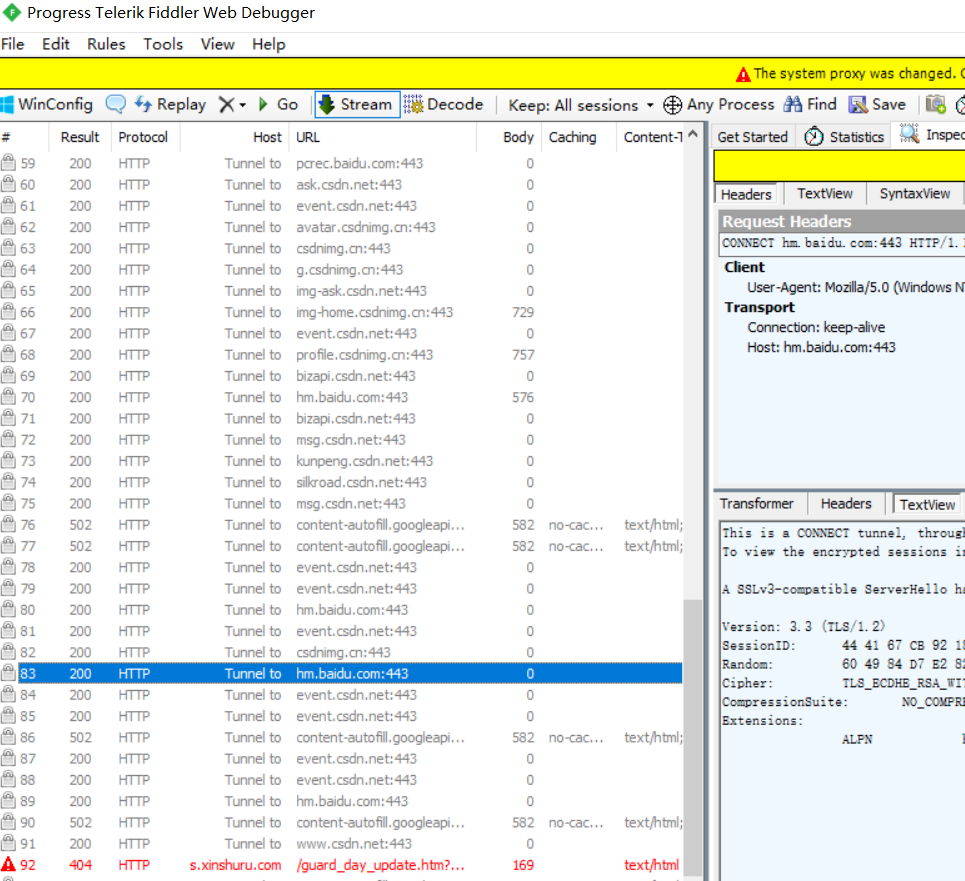Click lock icon of session 66

click(x=8, y=311)
